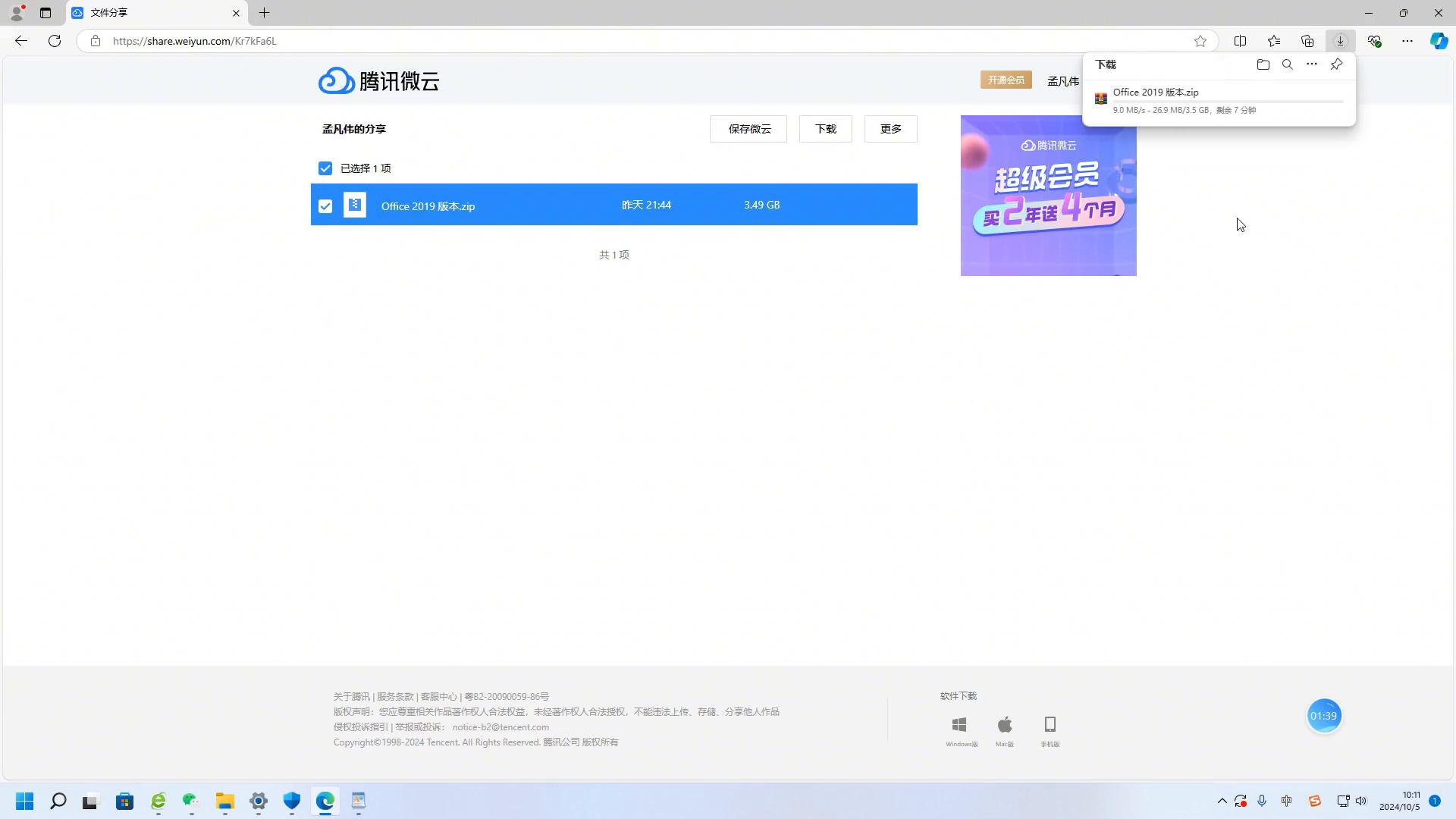The width and height of the screenshot is (1456, 819).
Task: Open the Copilot sidebar icon
Action: (x=1439, y=41)
